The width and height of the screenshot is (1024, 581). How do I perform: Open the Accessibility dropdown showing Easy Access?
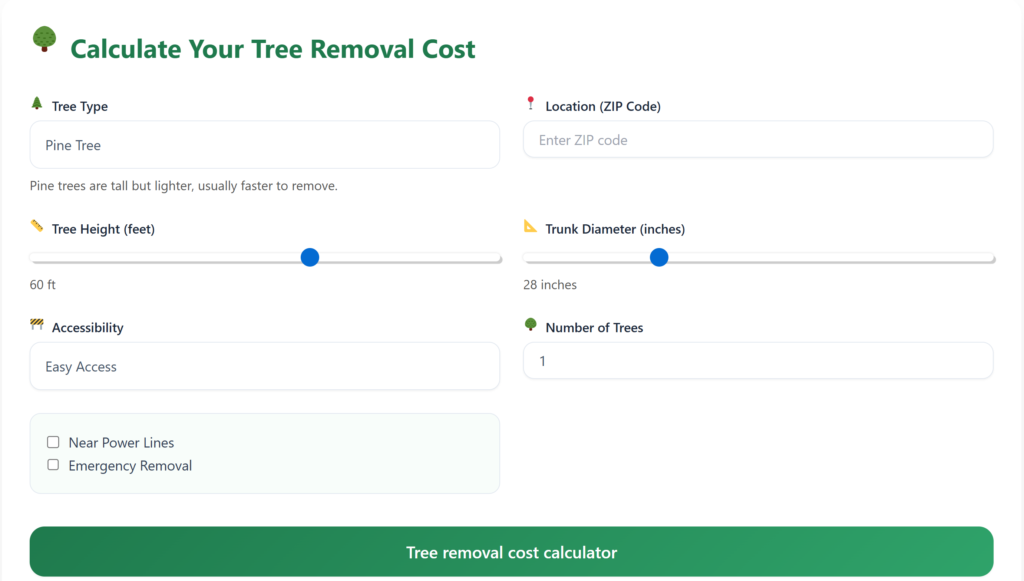[264, 366]
